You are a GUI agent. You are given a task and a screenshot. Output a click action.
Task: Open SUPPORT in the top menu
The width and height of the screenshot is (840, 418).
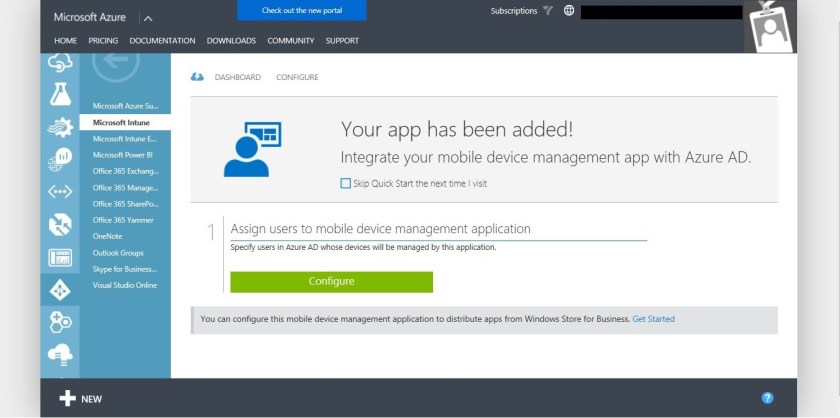tap(342, 41)
